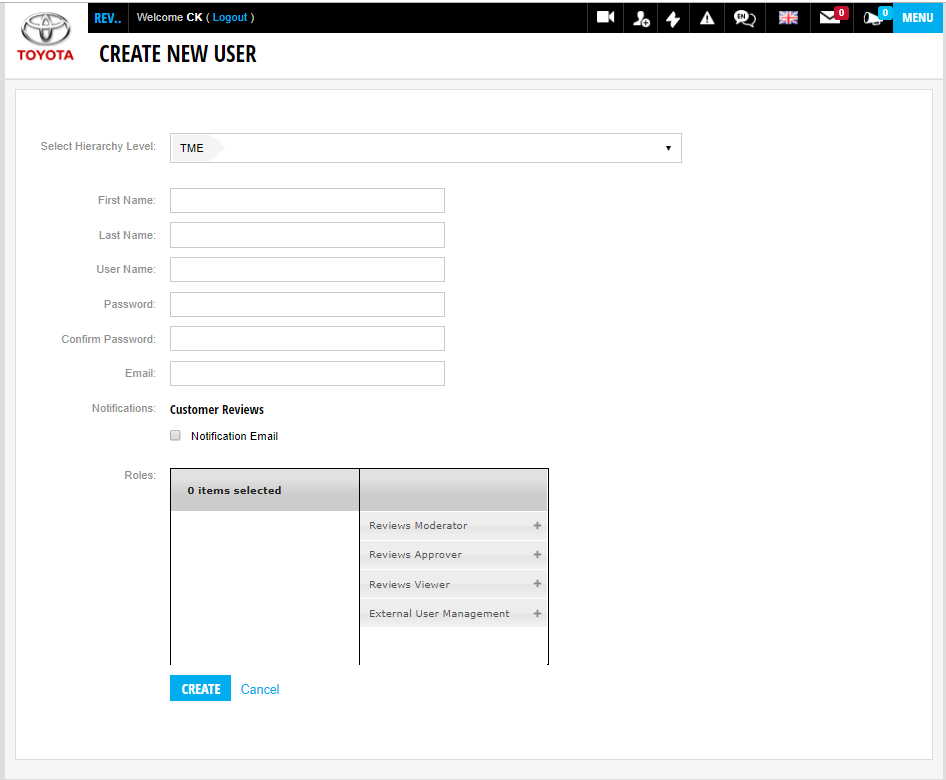Click the lightning bolt icon
The width and height of the screenshot is (946, 780).
(x=673, y=18)
